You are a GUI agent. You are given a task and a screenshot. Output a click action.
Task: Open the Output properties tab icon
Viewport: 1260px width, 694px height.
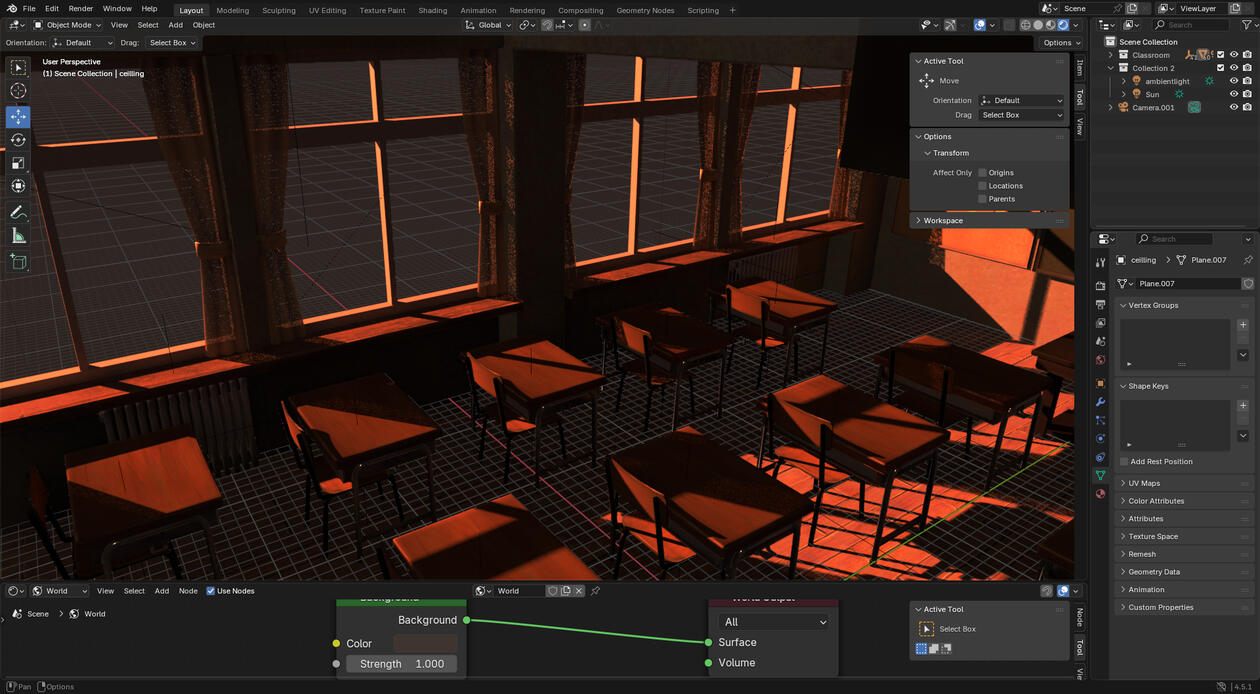click(x=1101, y=304)
